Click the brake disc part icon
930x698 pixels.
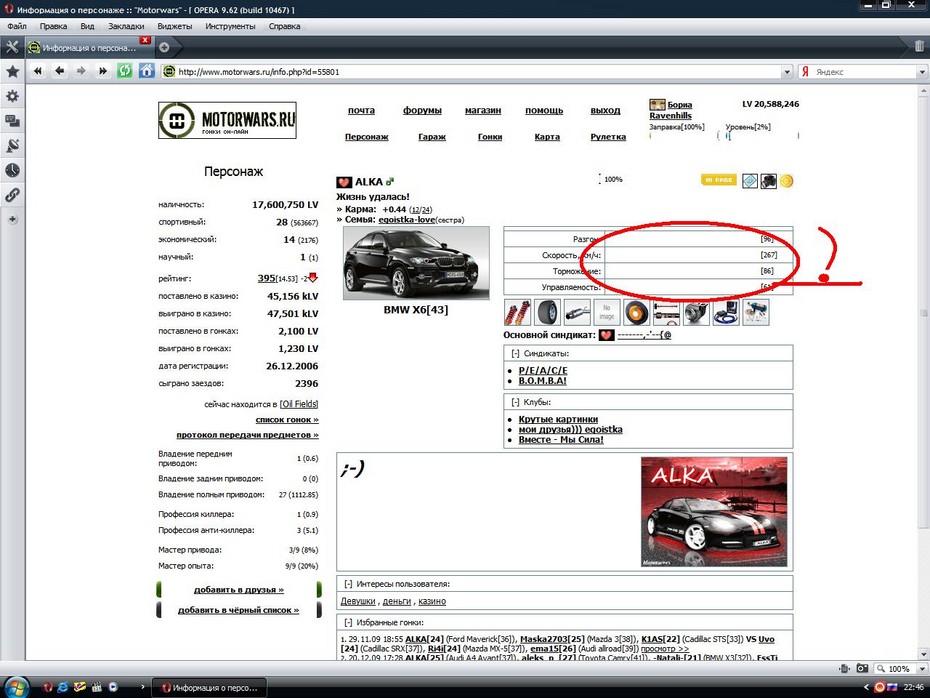[x=636, y=313]
